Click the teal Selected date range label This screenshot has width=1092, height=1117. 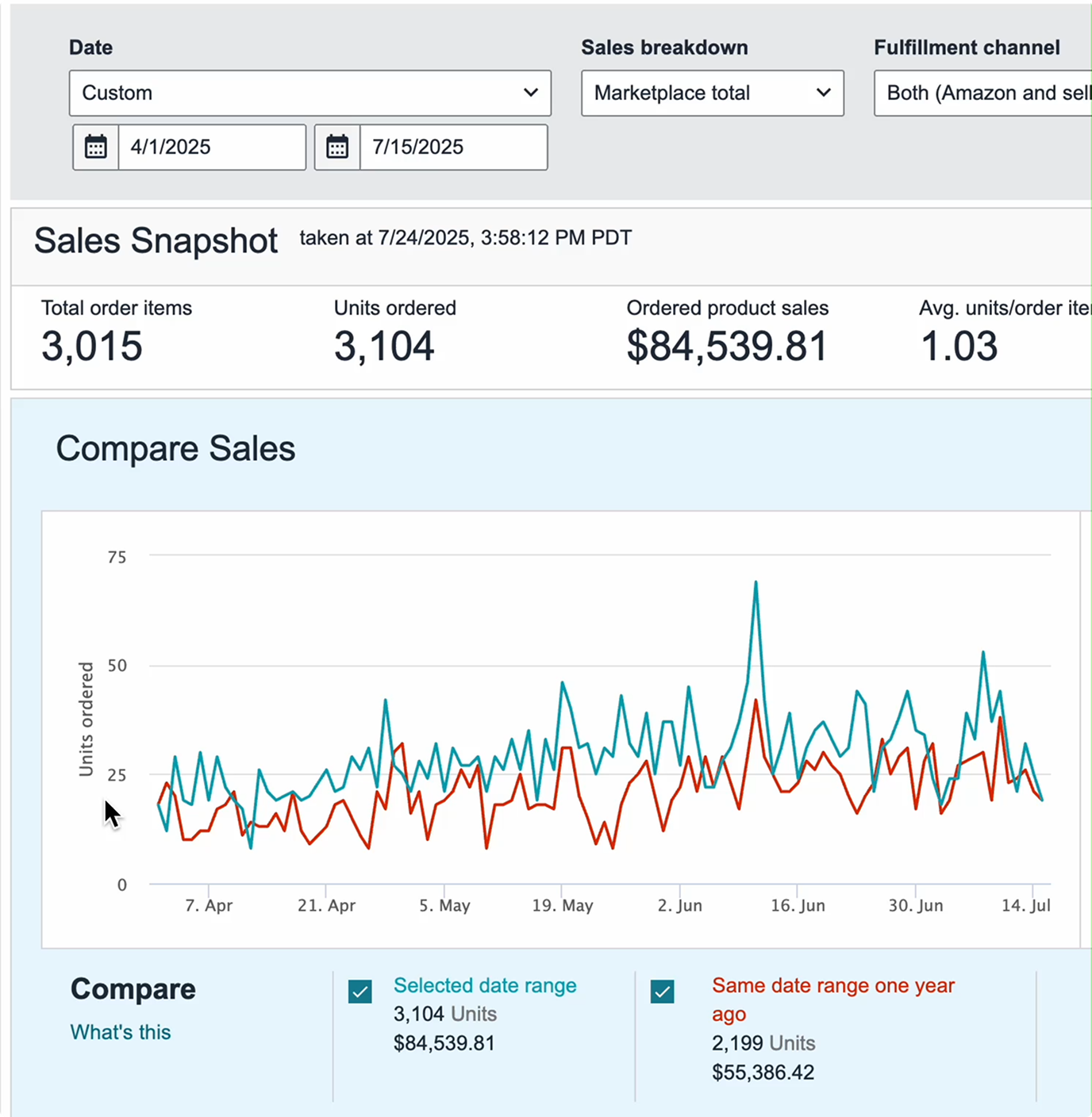tap(485, 985)
